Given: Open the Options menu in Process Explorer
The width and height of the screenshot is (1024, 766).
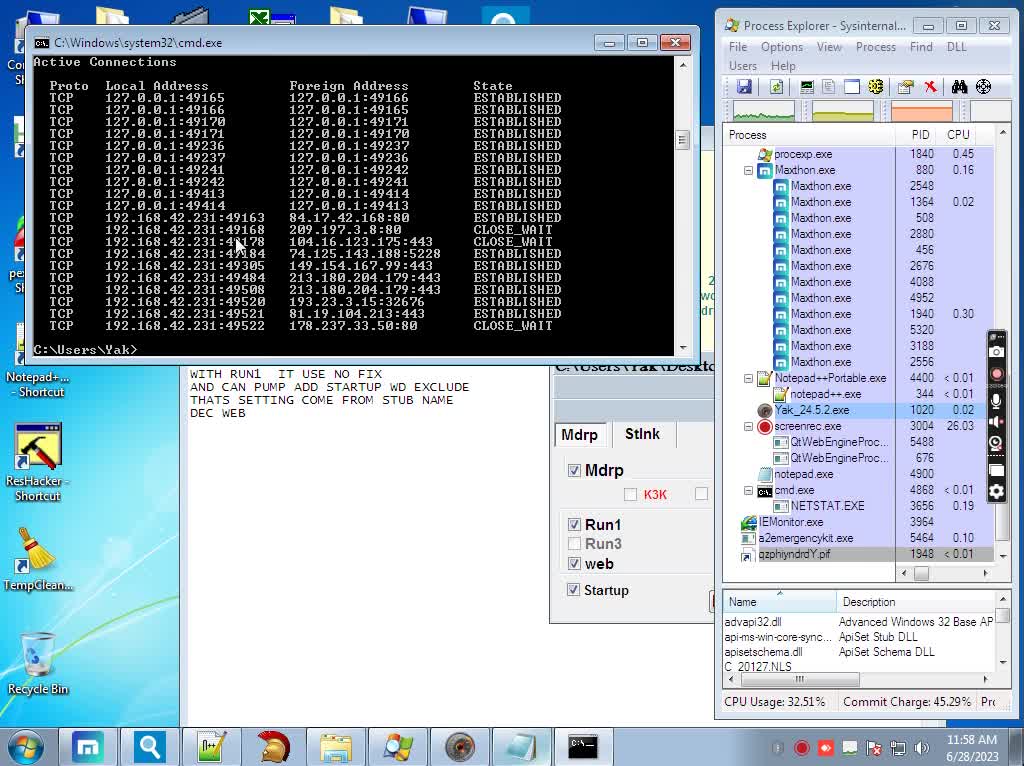Looking at the screenshot, I should point(781,47).
